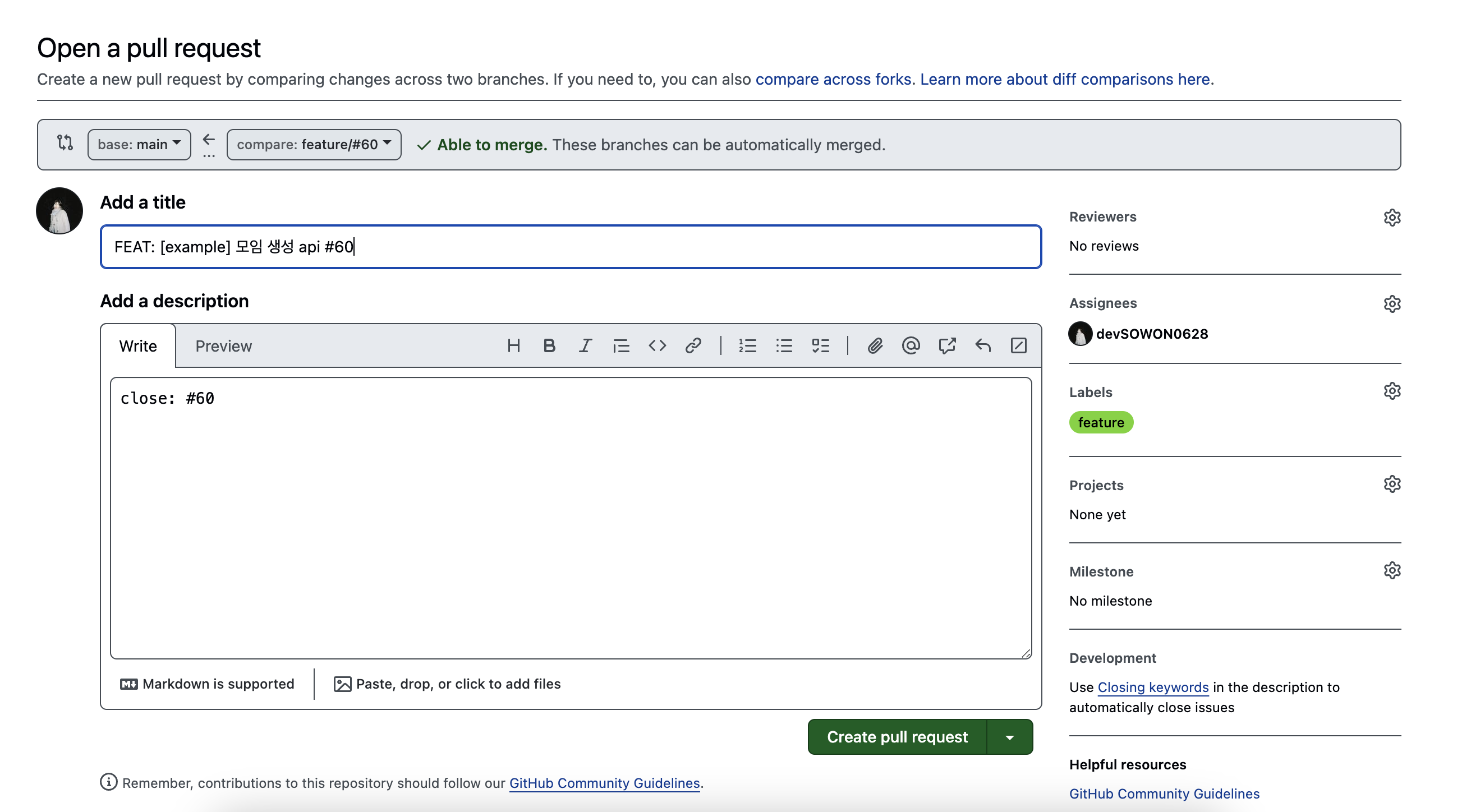Apply italic formatting to description text
The width and height of the screenshot is (1471, 812).
pyautogui.click(x=585, y=346)
